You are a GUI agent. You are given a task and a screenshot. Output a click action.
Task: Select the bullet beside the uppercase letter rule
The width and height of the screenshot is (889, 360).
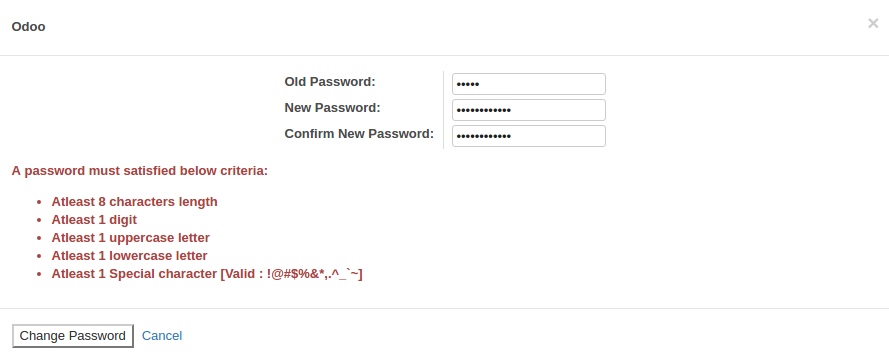pos(39,238)
